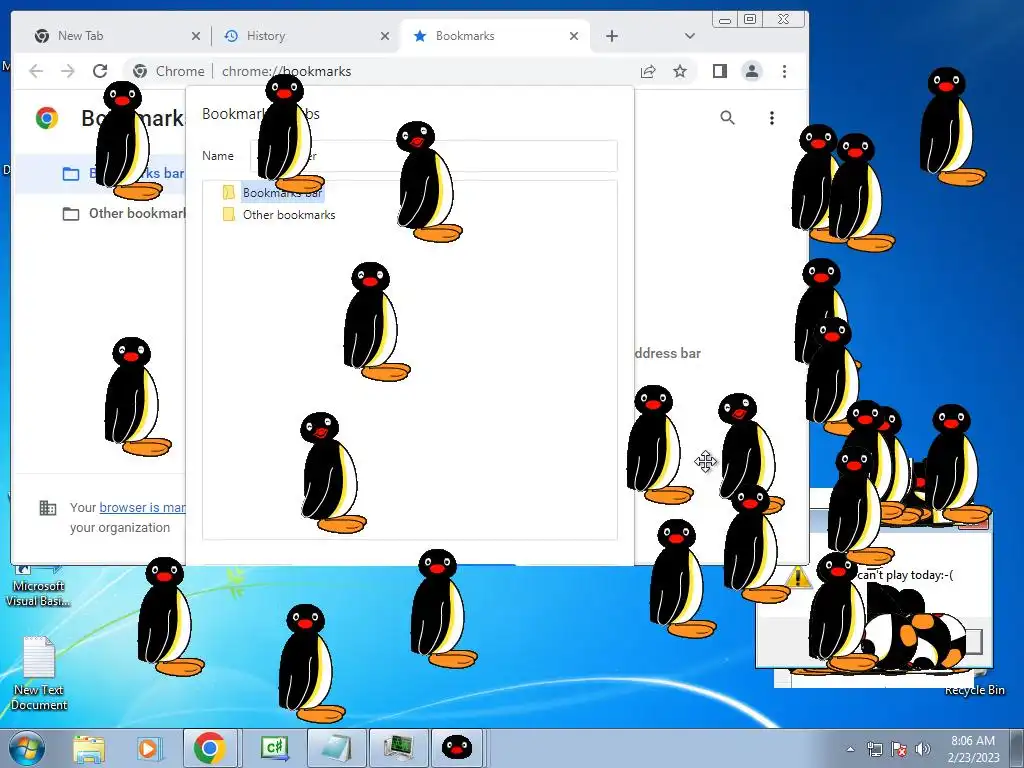The height and width of the screenshot is (768, 1024).
Task: Open the 'browser is managed' link
Action: pos(142,507)
